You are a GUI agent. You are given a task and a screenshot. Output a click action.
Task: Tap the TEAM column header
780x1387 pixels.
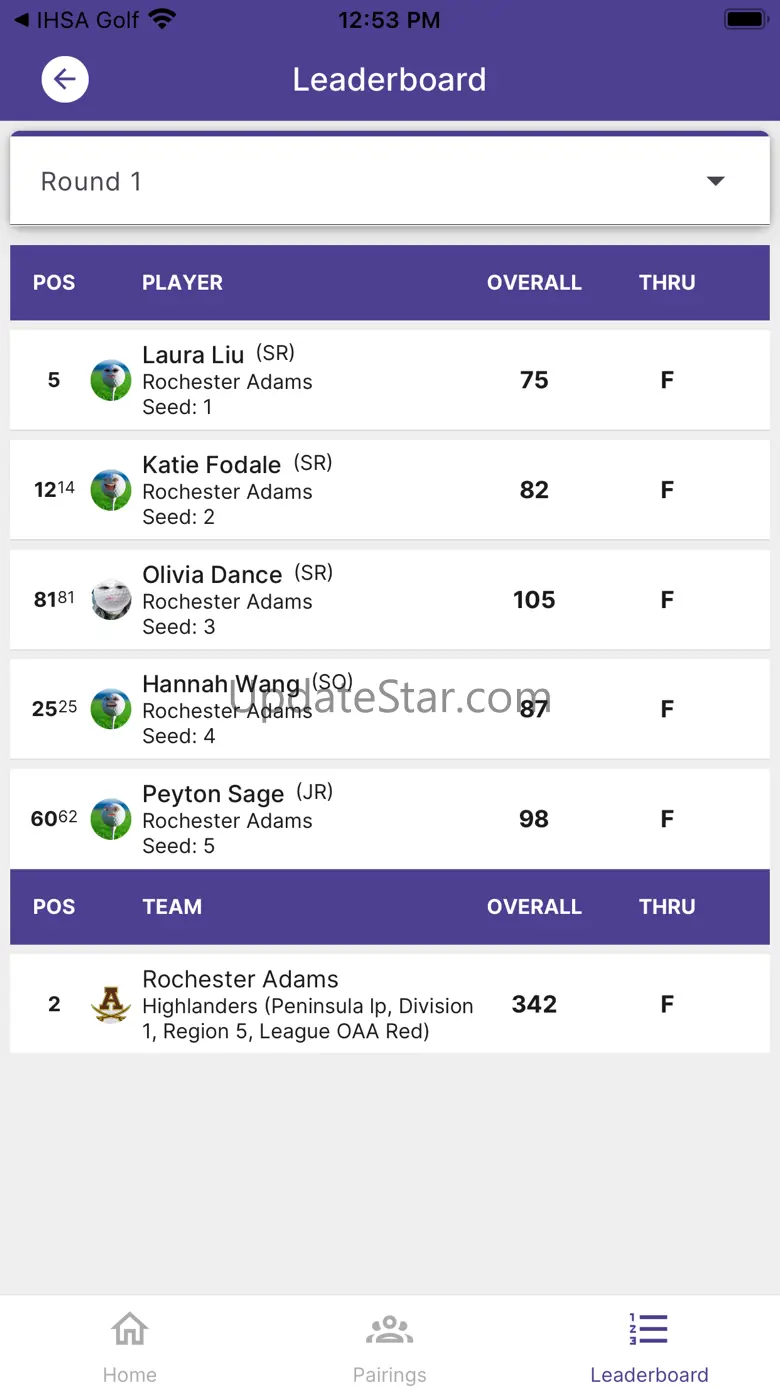172,907
